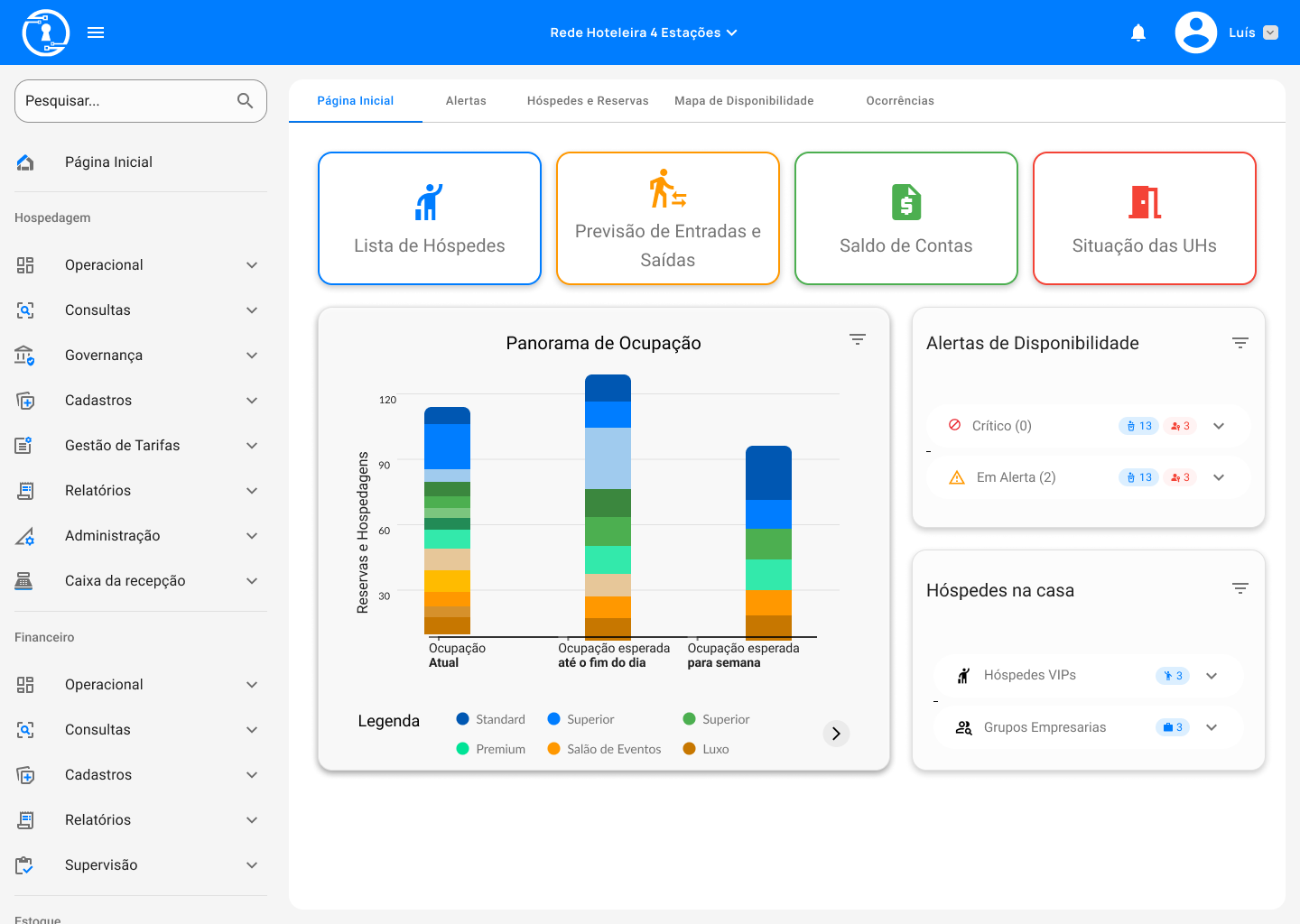Click the search magnifier icon
1300x924 pixels.
click(245, 101)
